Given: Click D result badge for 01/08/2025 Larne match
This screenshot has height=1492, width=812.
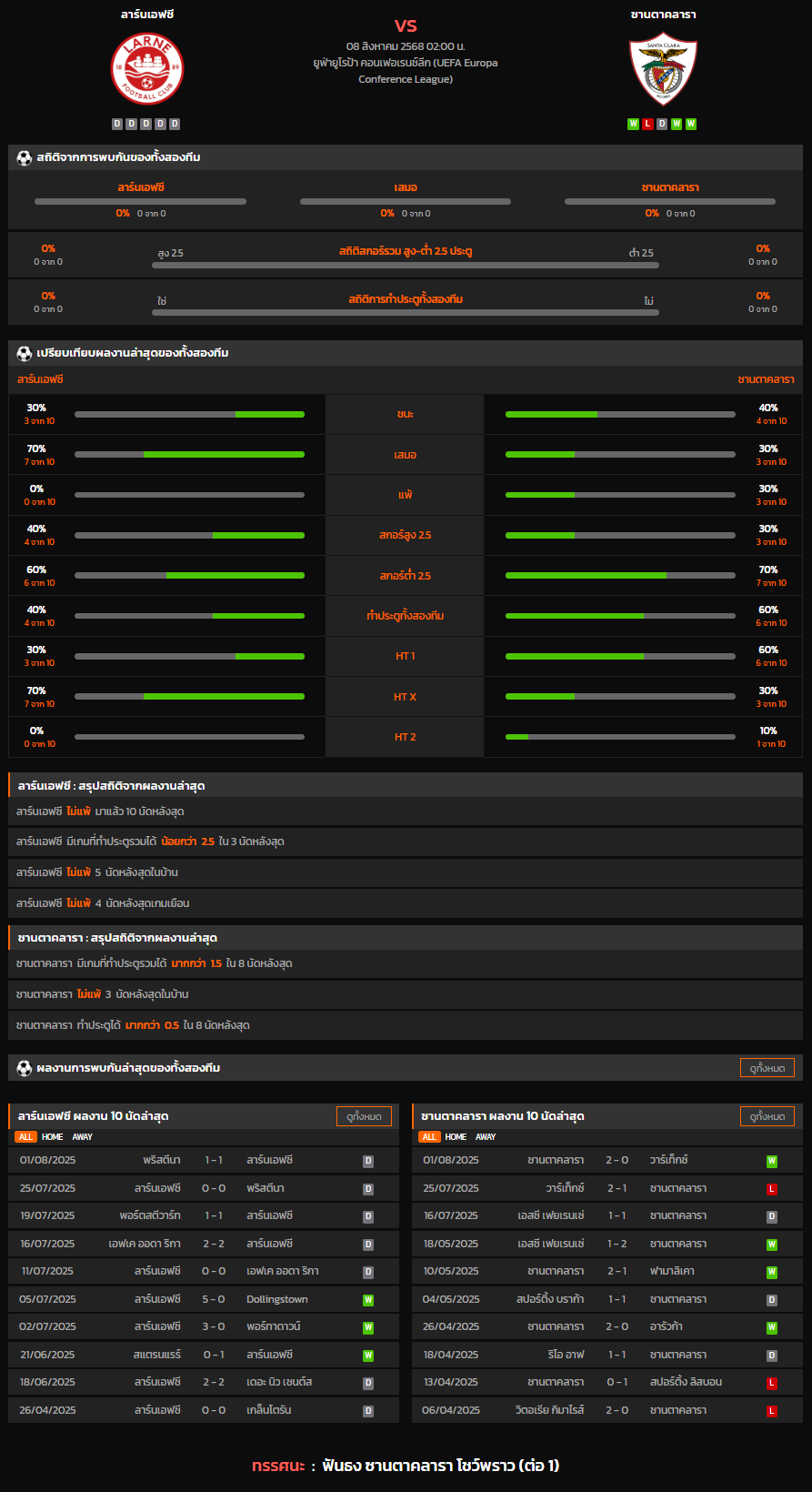Looking at the screenshot, I should pyautogui.click(x=368, y=1161).
